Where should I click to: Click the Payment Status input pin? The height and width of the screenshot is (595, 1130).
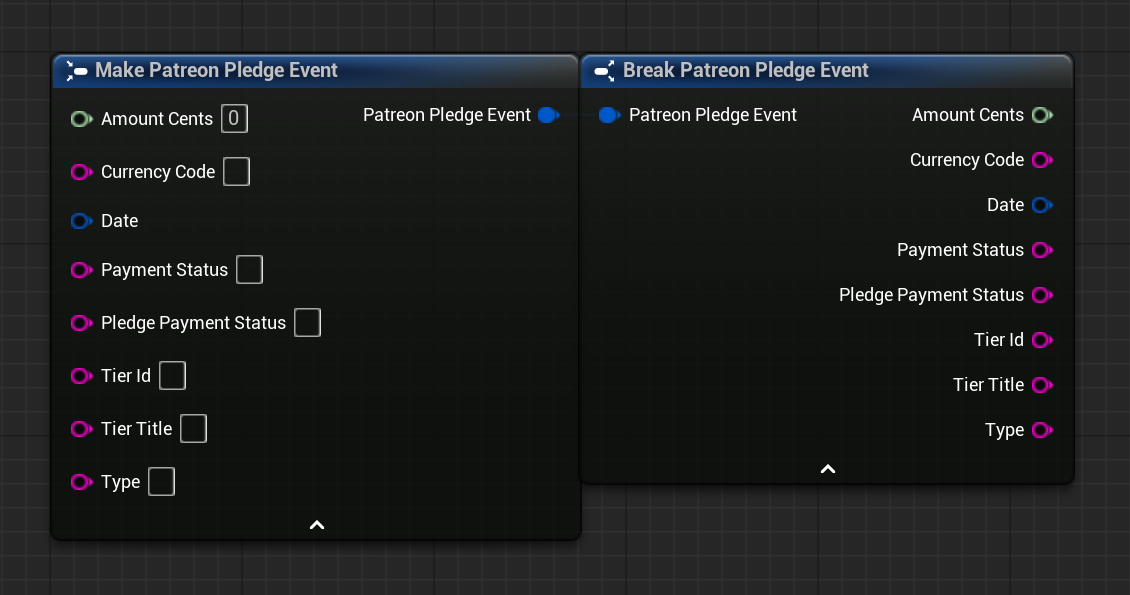coord(82,270)
